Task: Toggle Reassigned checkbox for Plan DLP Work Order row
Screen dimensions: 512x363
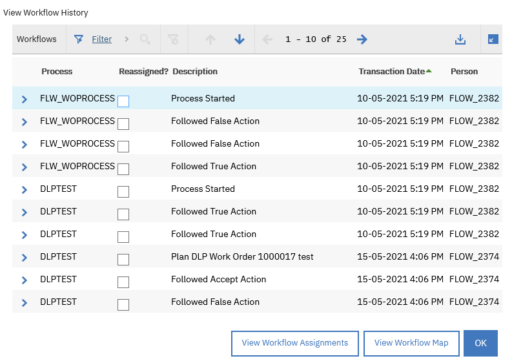Action: 123,259
